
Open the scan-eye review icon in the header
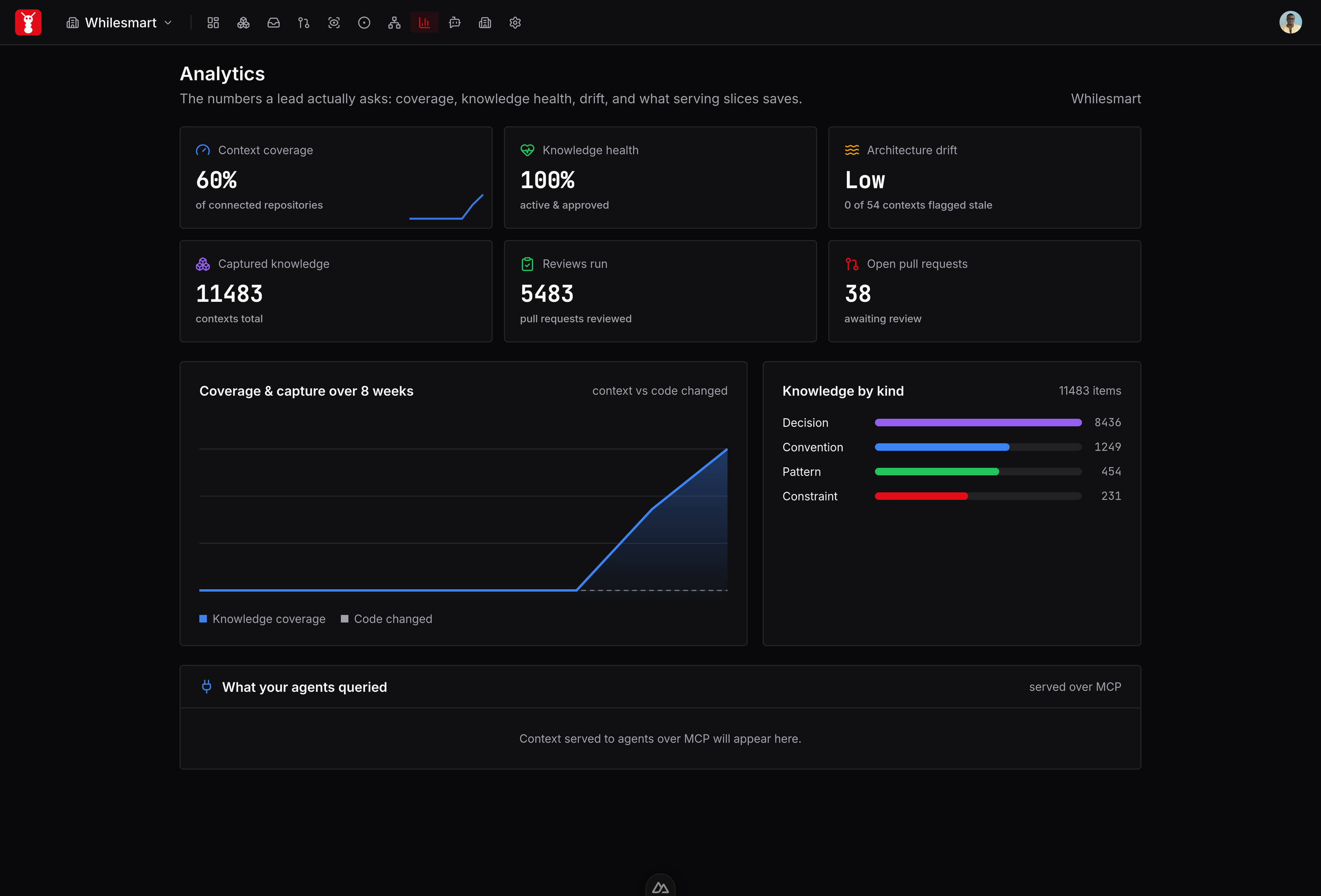point(334,23)
